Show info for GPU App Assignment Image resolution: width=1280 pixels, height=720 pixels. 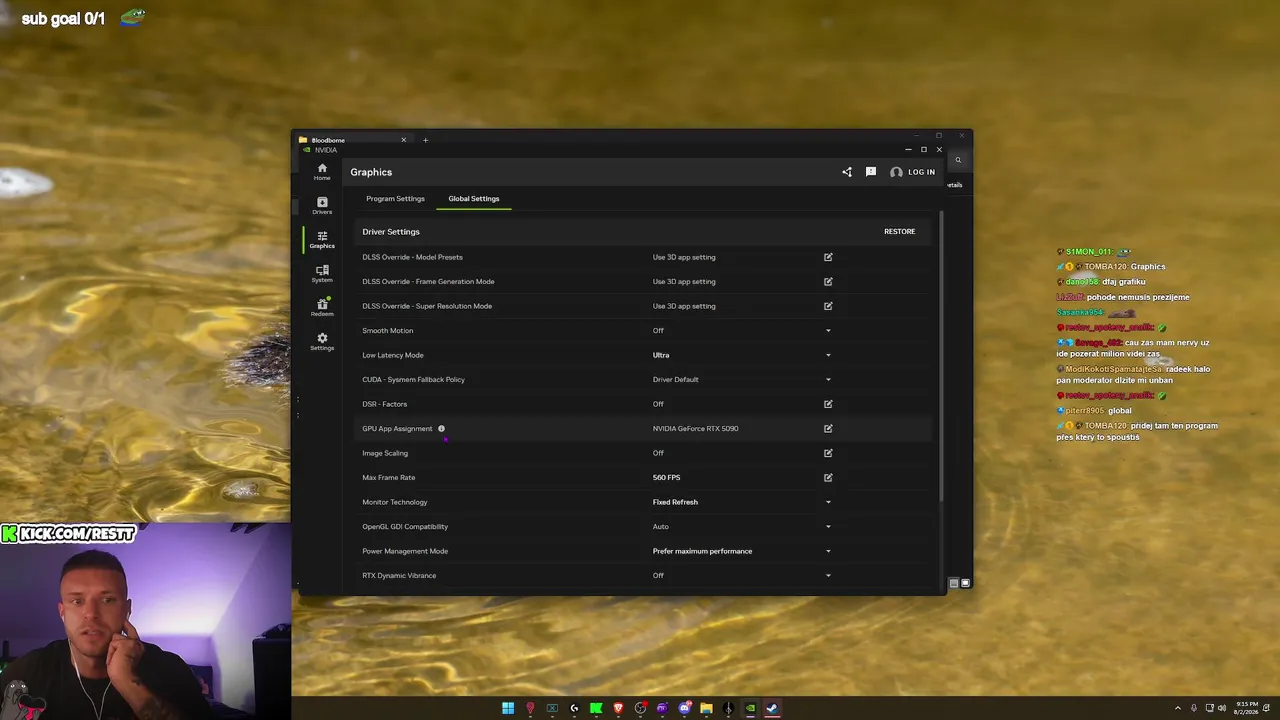point(441,429)
